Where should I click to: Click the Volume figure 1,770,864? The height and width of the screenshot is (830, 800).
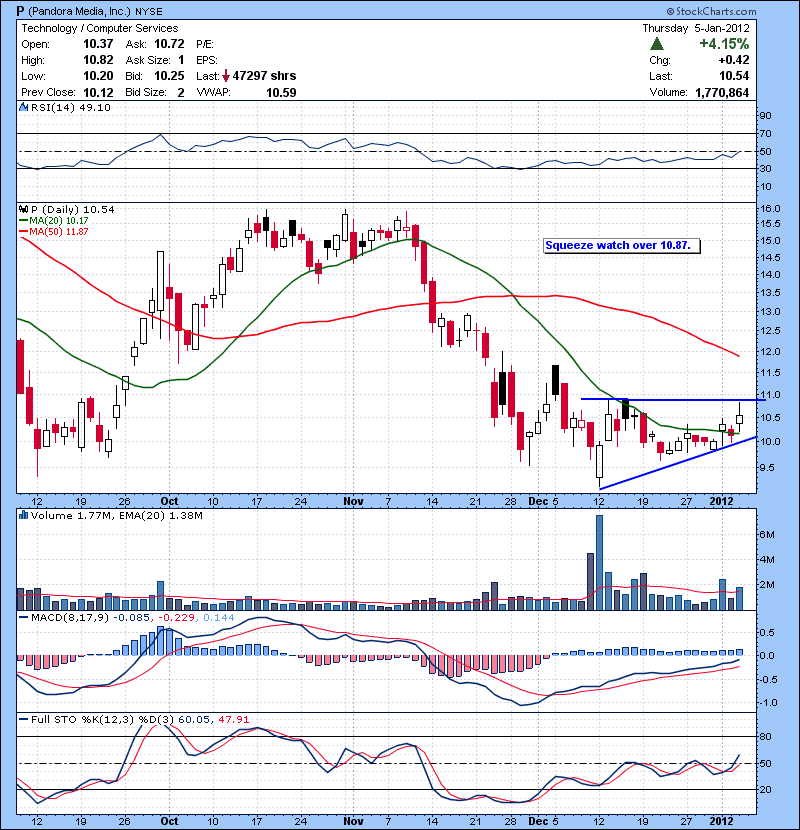(722, 93)
